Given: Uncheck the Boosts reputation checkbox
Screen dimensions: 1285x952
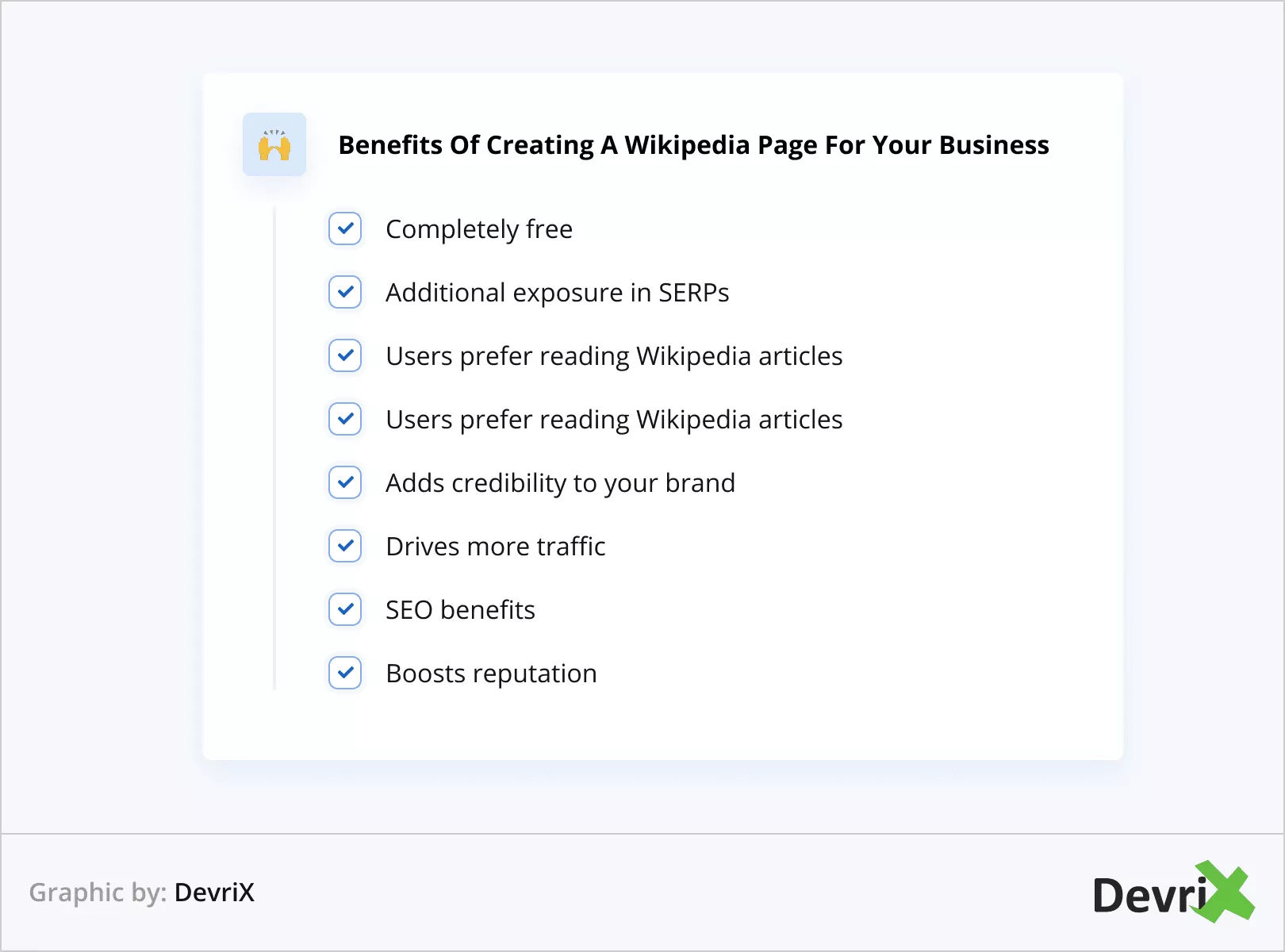Looking at the screenshot, I should (345, 673).
